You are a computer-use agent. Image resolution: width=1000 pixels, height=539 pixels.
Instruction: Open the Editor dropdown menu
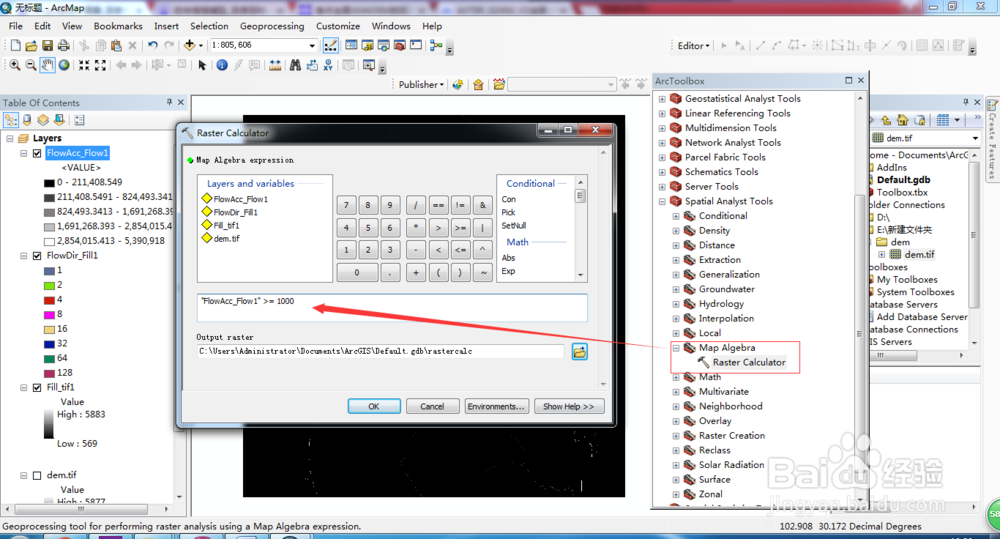[694, 46]
